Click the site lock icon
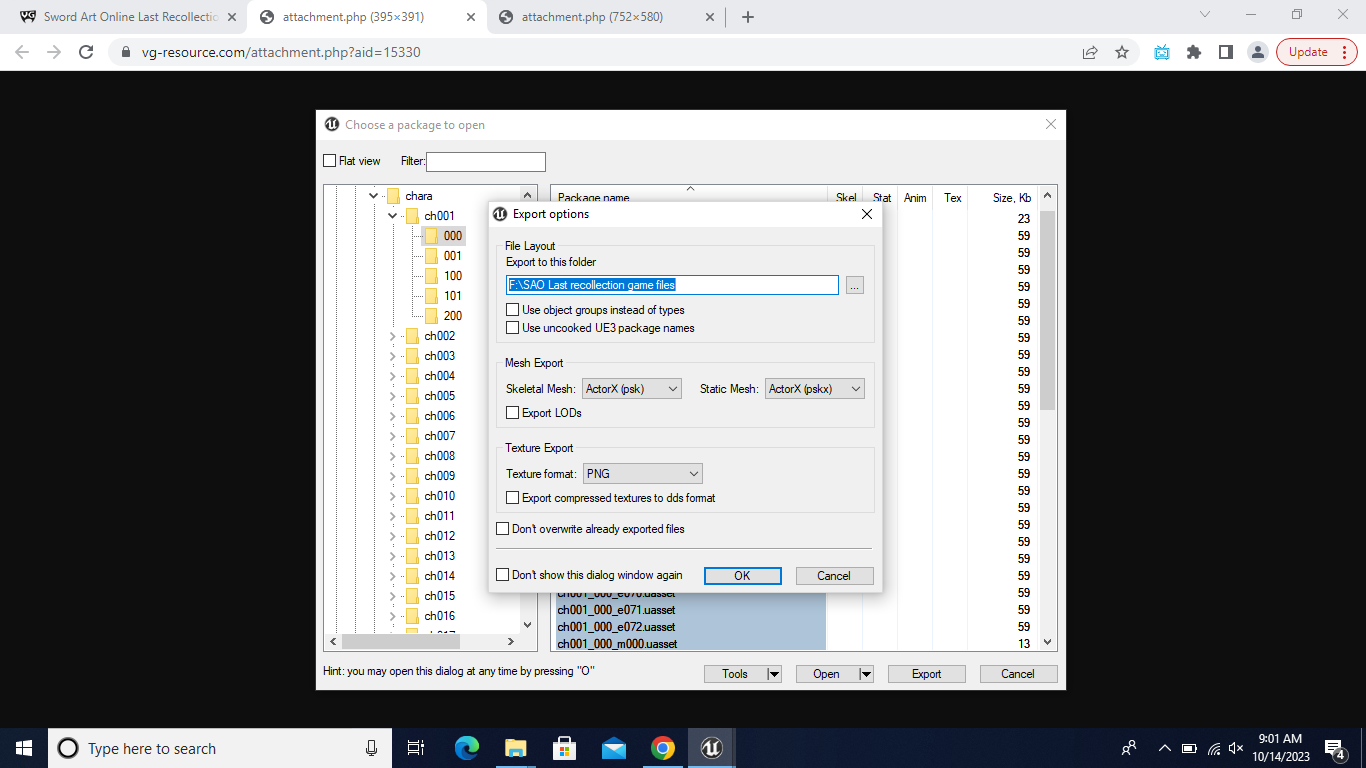The width and height of the screenshot is (1366, 768). click(x=125, y=52)
